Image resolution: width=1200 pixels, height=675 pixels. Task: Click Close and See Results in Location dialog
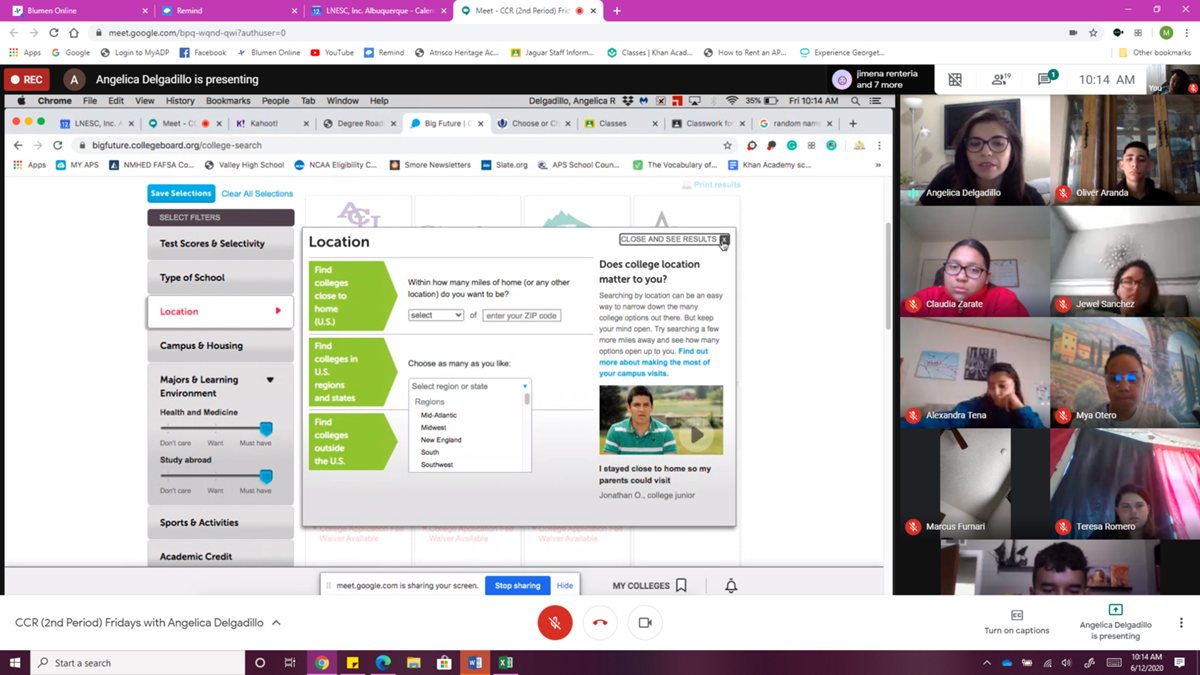coord(674,240)
